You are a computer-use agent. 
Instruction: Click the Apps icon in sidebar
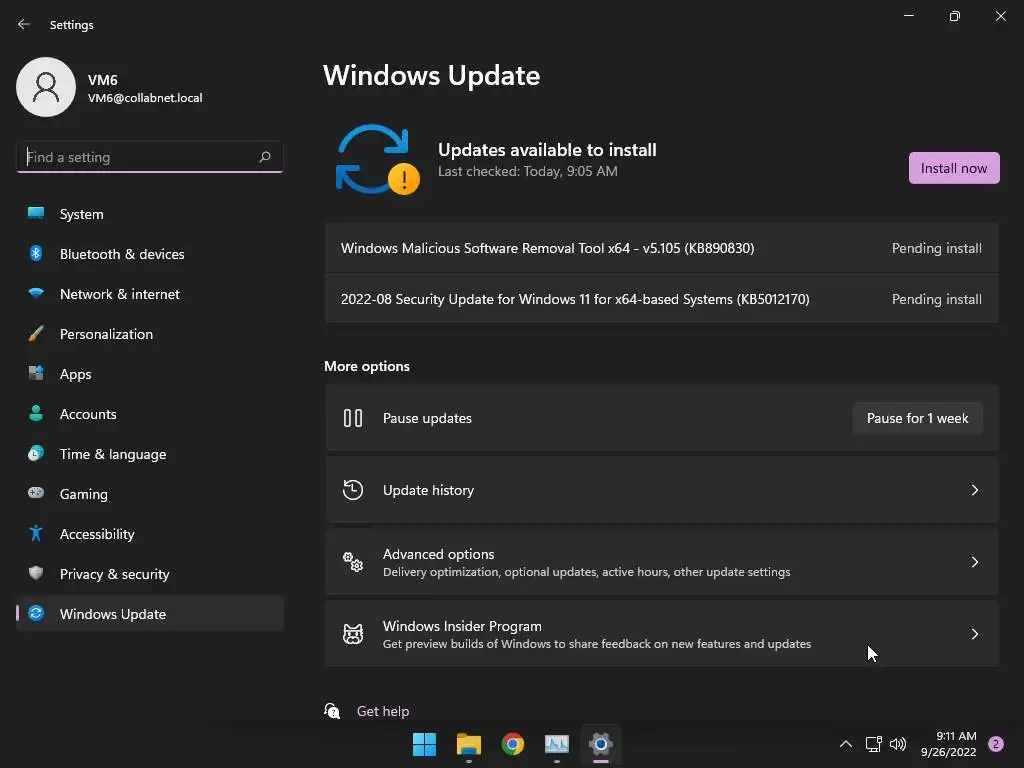[36, 374]
